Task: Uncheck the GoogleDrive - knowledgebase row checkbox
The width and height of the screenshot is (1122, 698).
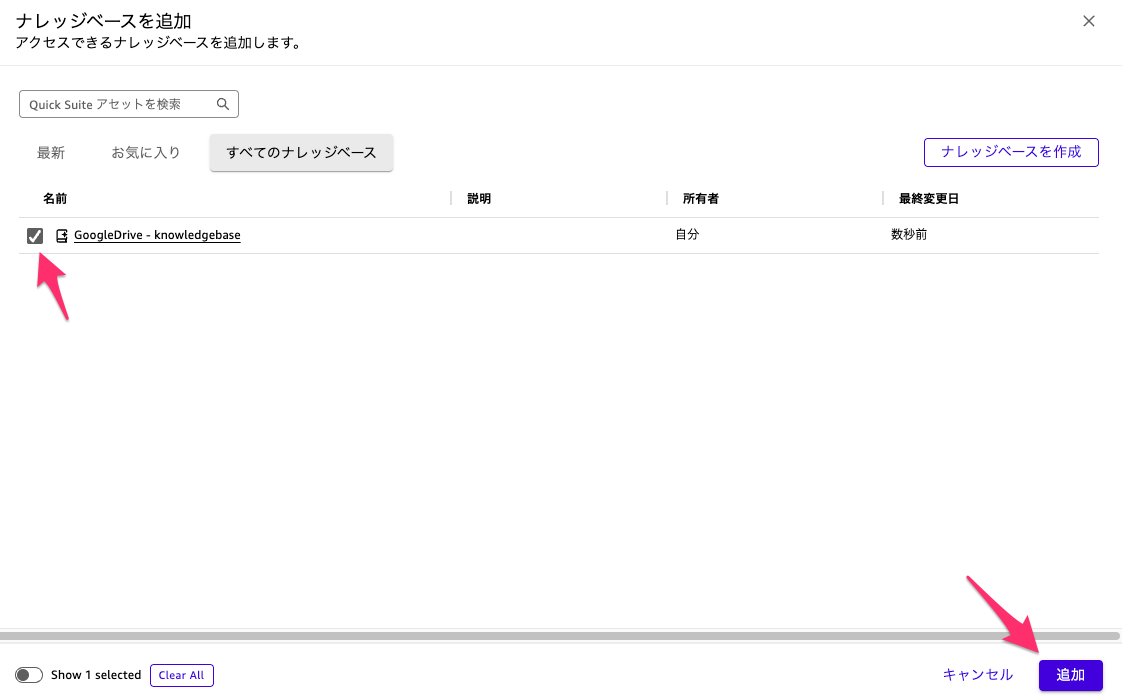Action: click(33, 234)
